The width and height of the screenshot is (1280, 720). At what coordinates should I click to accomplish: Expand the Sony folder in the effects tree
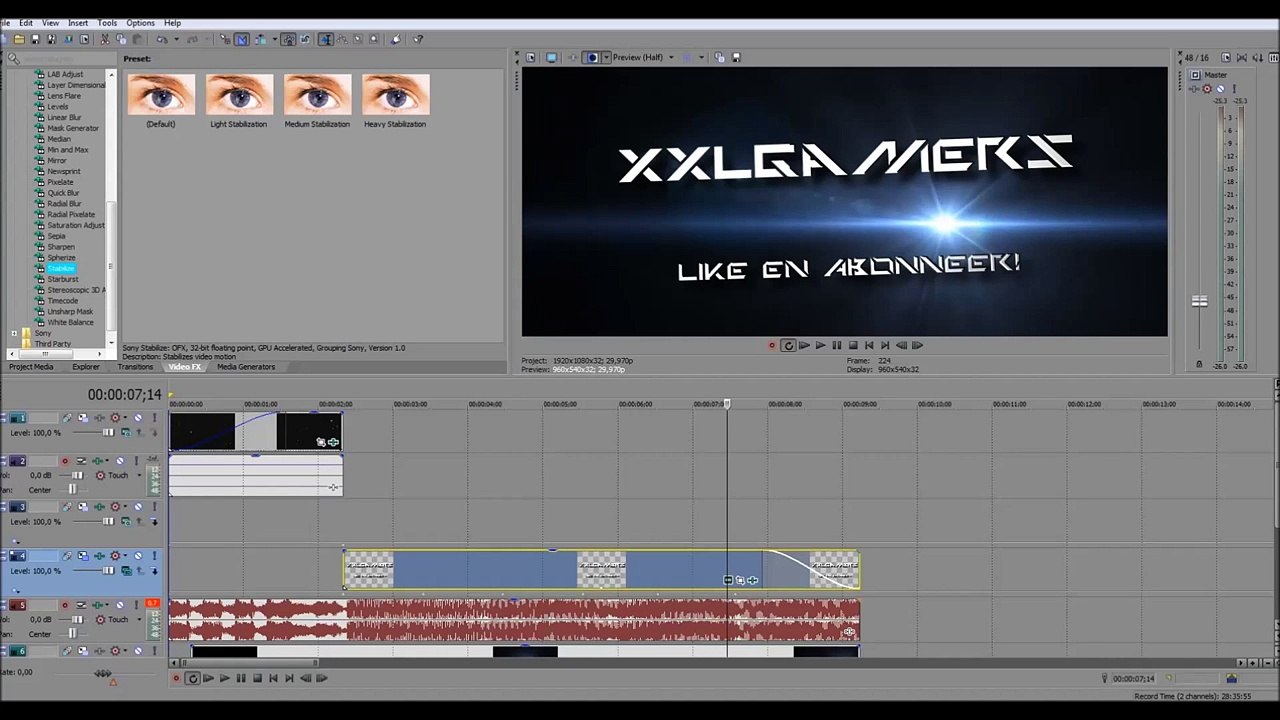(x=14, y=333)
